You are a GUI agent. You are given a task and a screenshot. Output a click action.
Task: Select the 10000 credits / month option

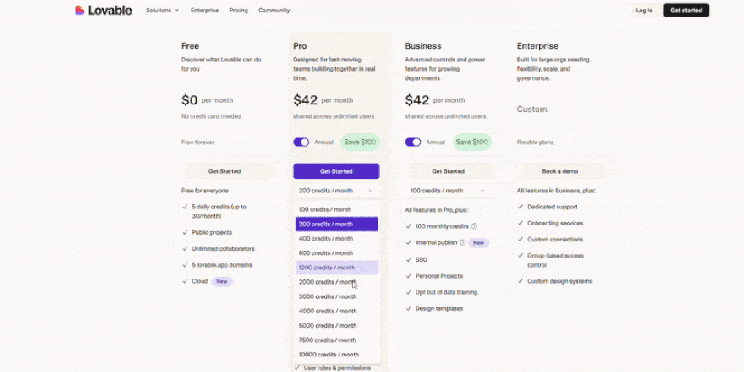click(x=336, y=354)
